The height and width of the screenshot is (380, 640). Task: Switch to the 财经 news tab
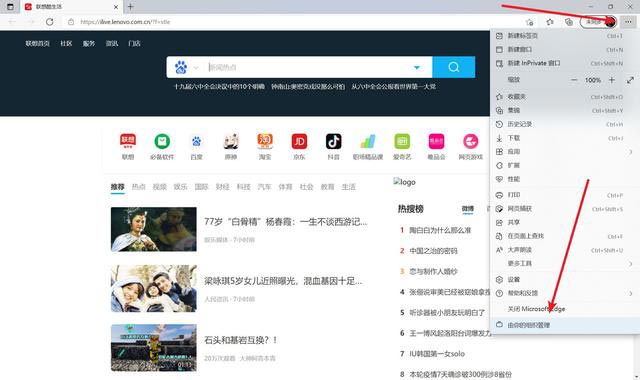coord(222,187)
